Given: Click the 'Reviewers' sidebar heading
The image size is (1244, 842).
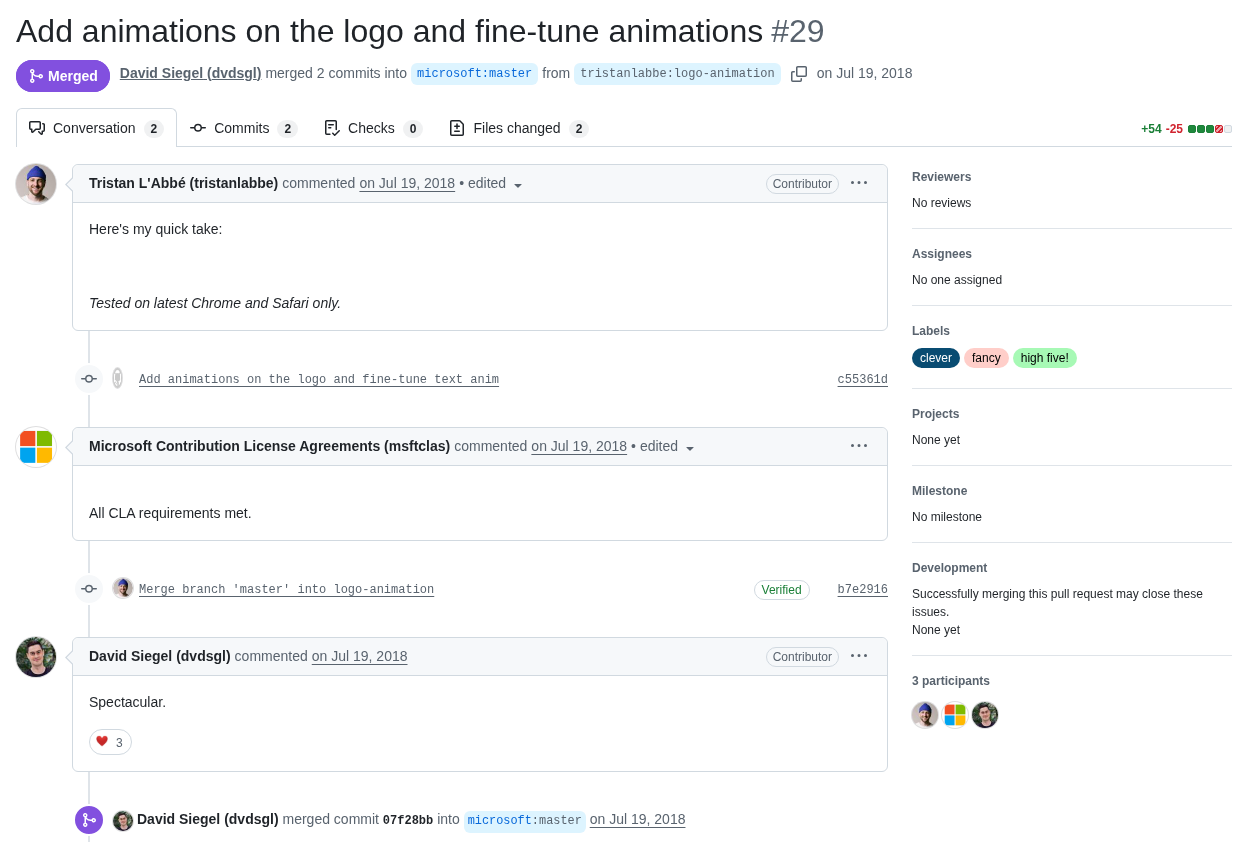Looking at the screenshot, I should (942, 177).
